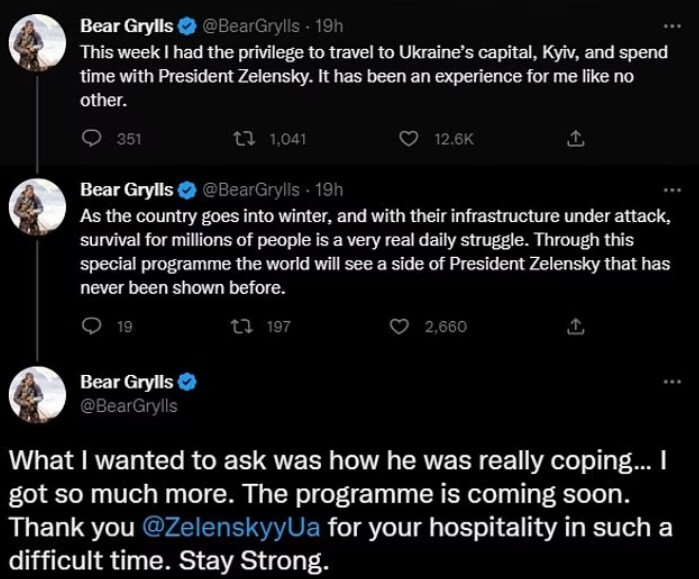This screenshot has height=579, width=699.
Task: Reply to the Kyiv travel tweet
Action: pos(92,140)
